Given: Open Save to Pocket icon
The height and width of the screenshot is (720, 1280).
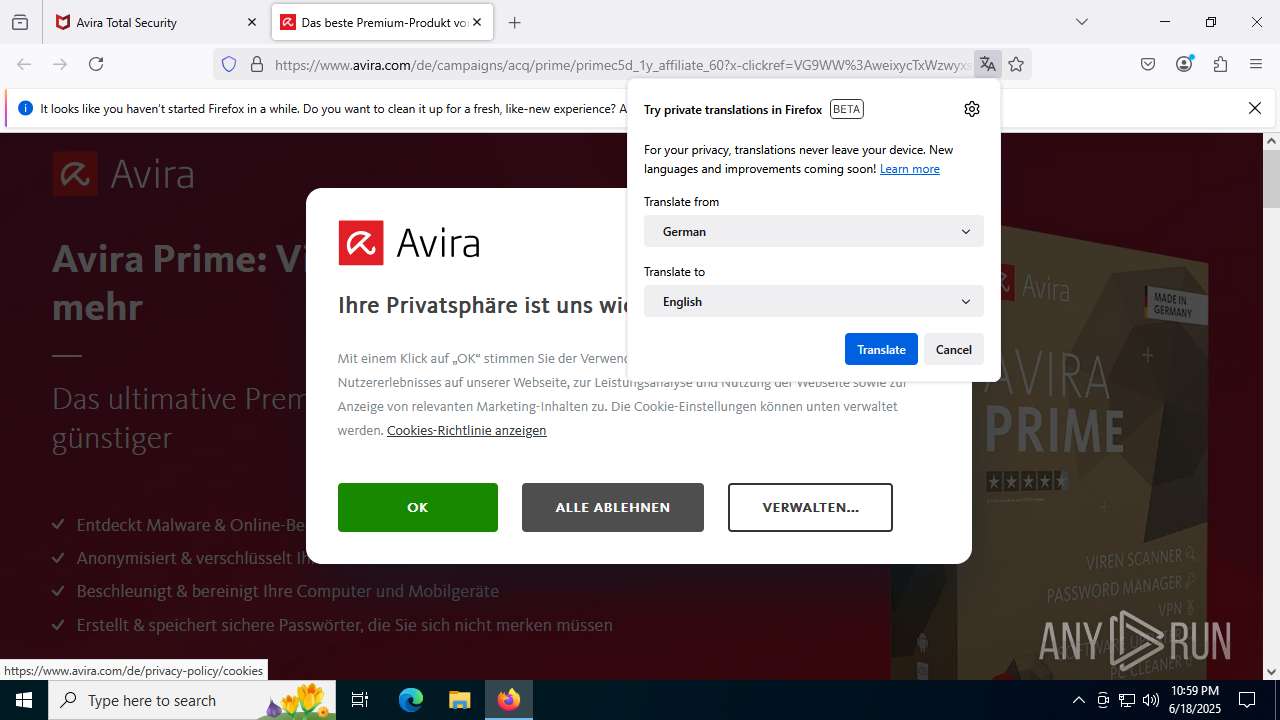Looking at the screenshot, I should pos(1148,64).
